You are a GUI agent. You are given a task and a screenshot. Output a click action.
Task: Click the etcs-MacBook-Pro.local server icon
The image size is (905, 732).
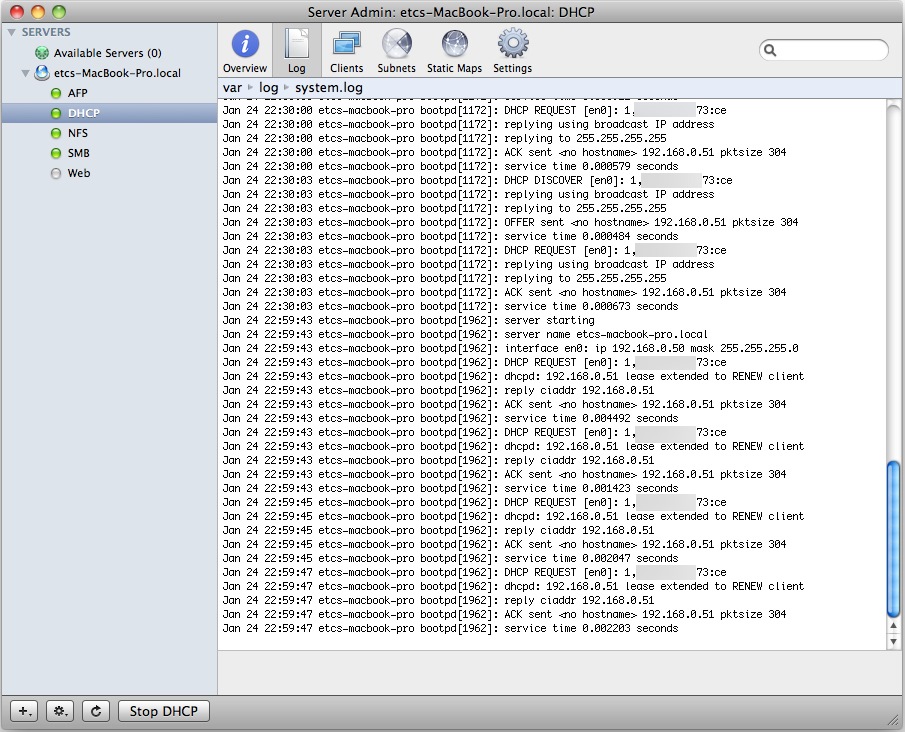[x=42, y=73]
